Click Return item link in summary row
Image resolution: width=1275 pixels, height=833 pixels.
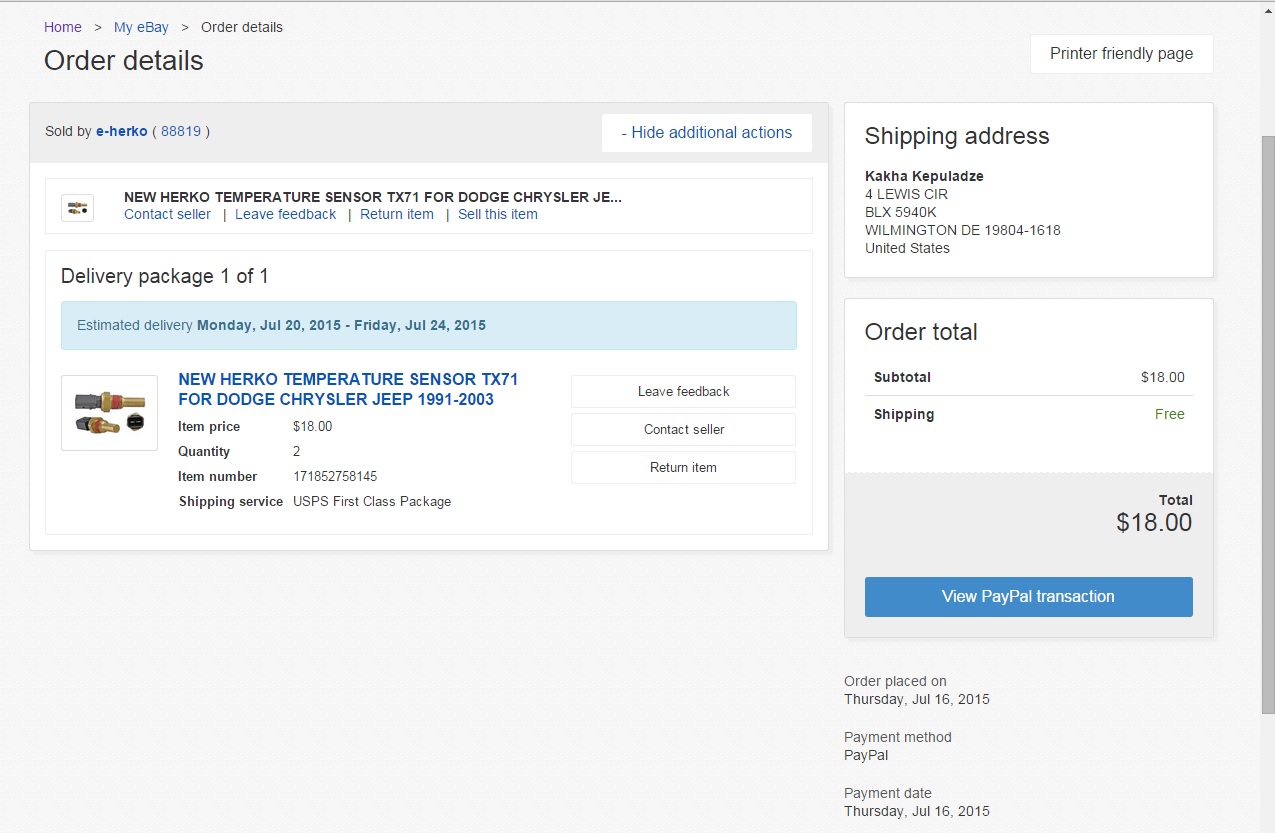pyautogui.click(x=397, y=214)
